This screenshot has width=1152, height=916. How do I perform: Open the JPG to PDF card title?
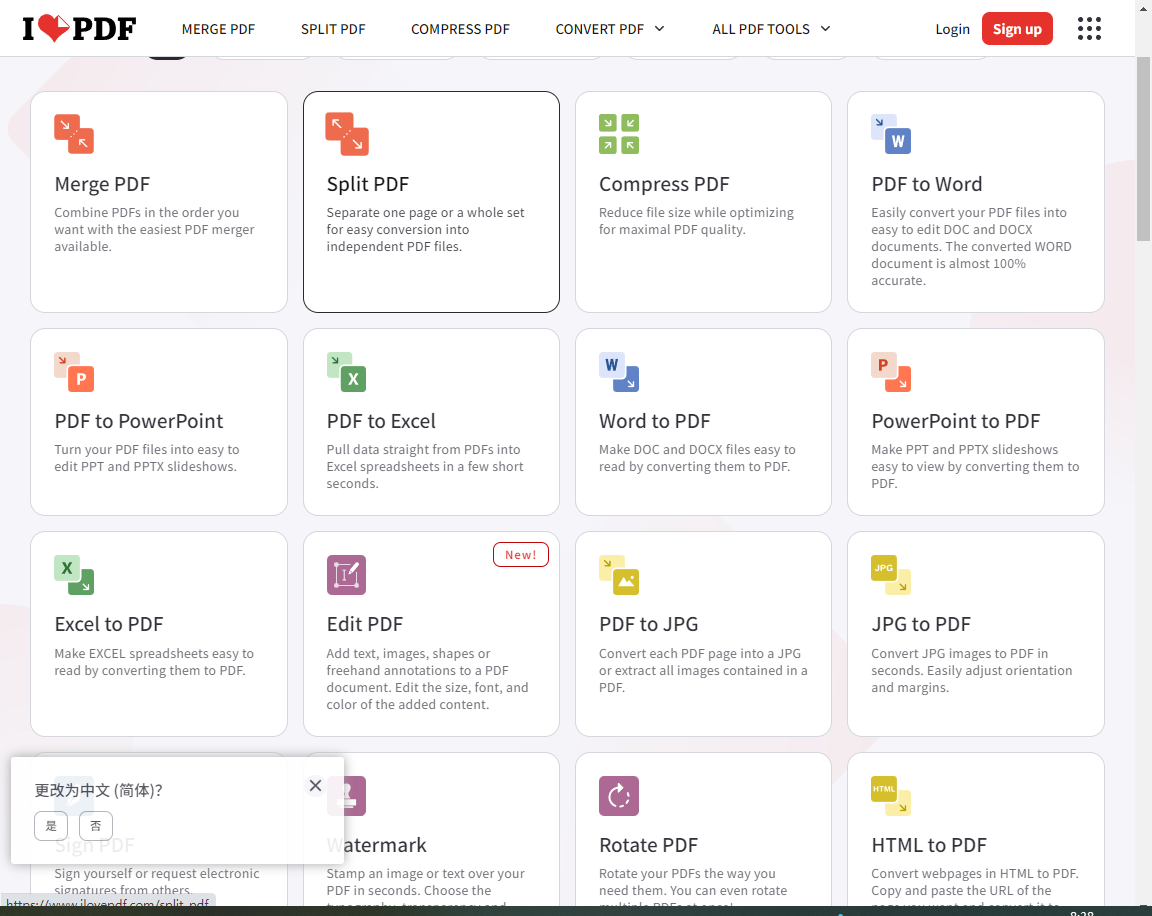921,624
